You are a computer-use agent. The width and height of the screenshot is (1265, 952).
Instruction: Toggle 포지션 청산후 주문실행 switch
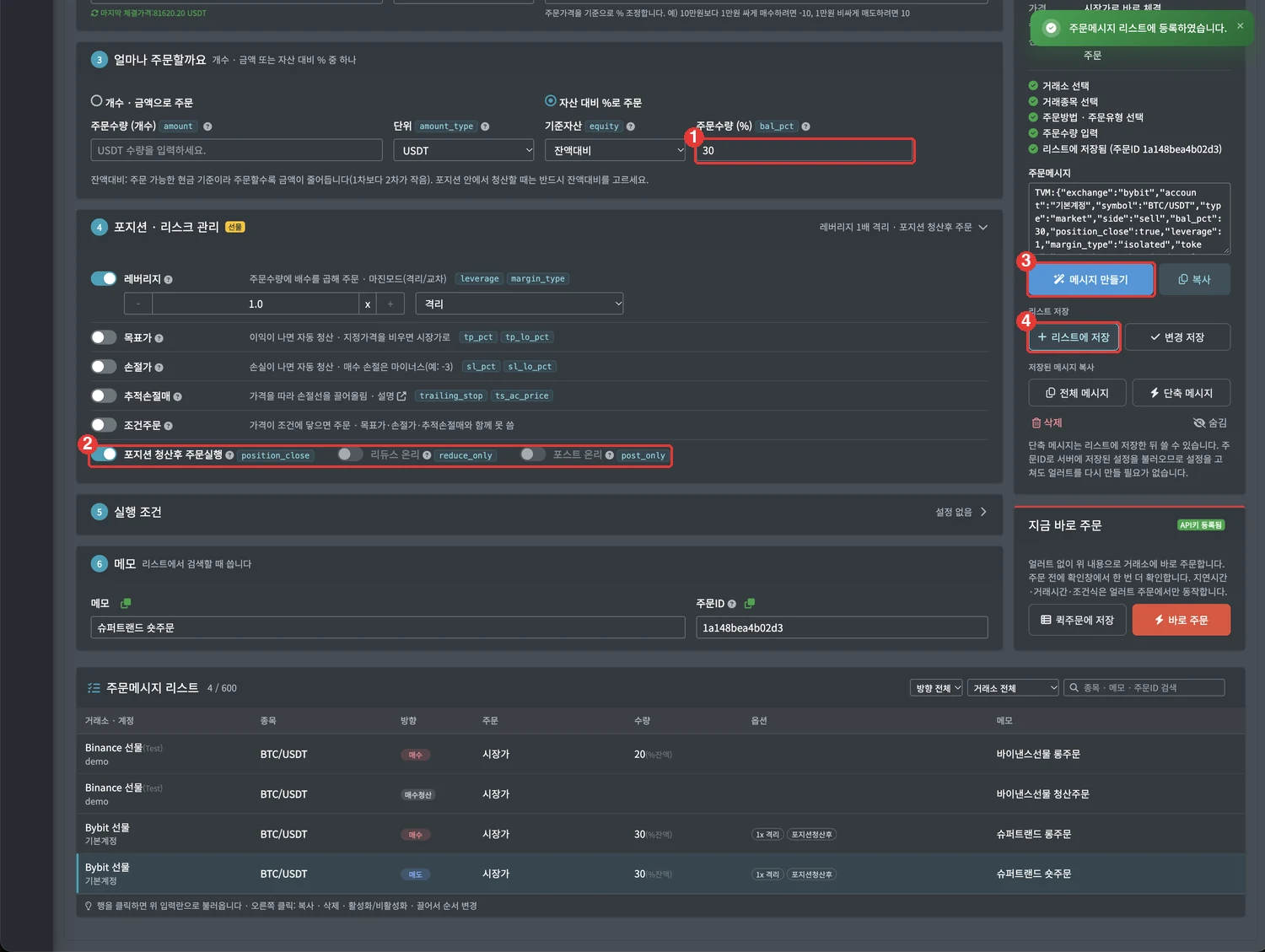click(x=104, y=454)
